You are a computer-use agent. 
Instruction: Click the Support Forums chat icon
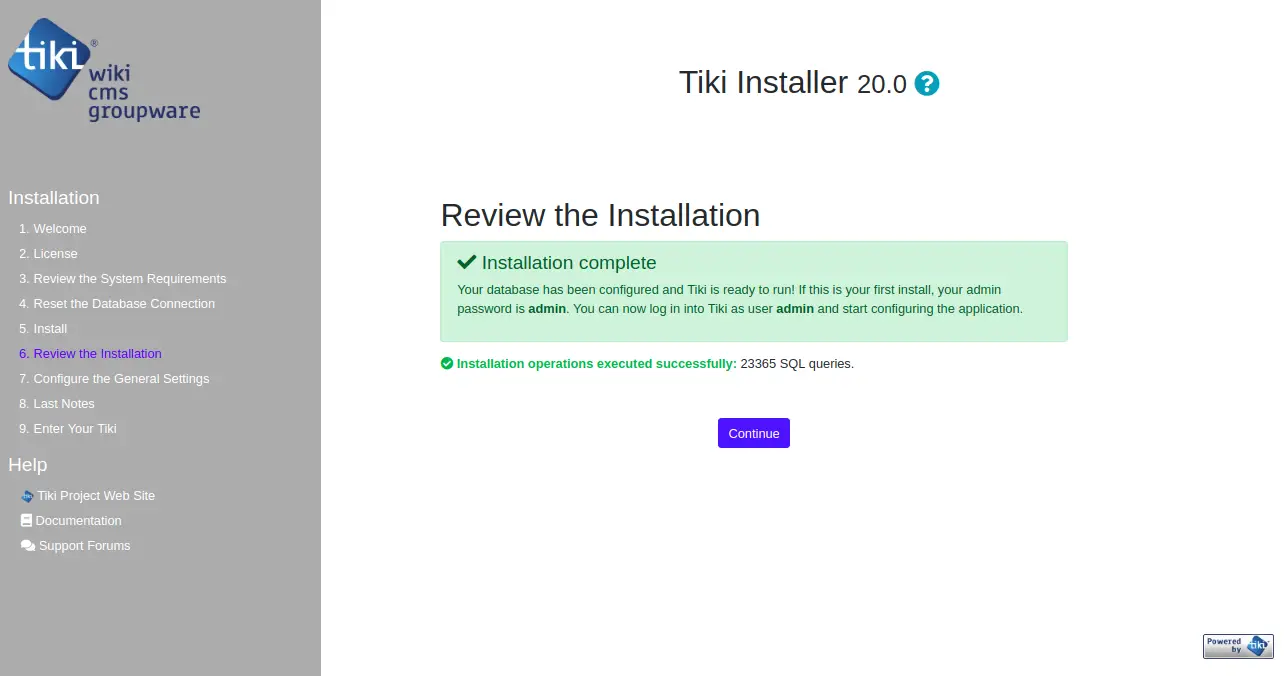point(28,546)
